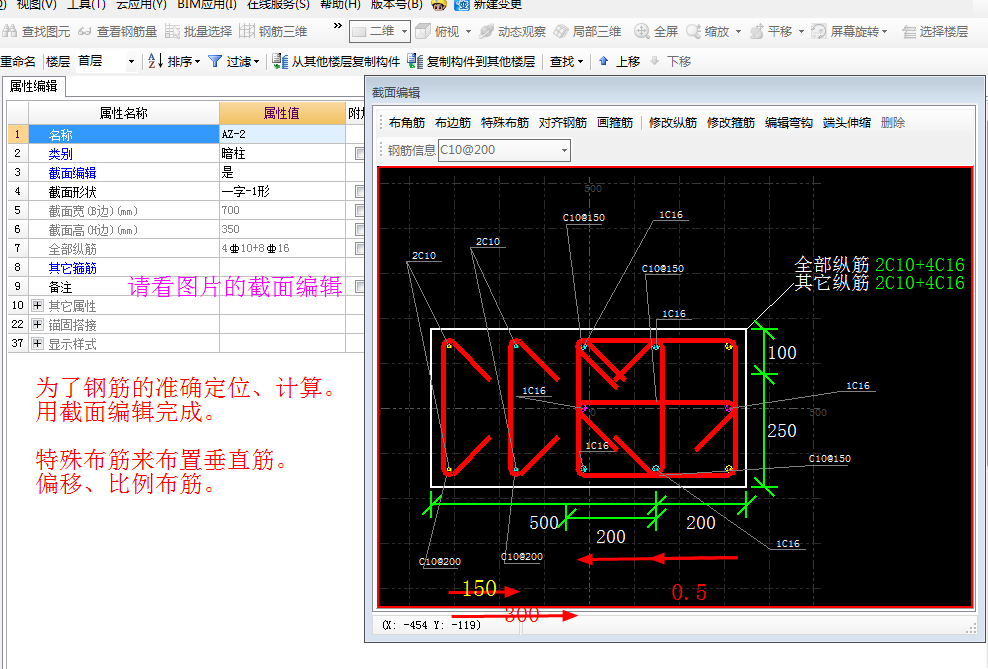Open the BIM应用(I) menu
Screen dimensions: 988x669
pyautogui.click(x=207, y=4)
